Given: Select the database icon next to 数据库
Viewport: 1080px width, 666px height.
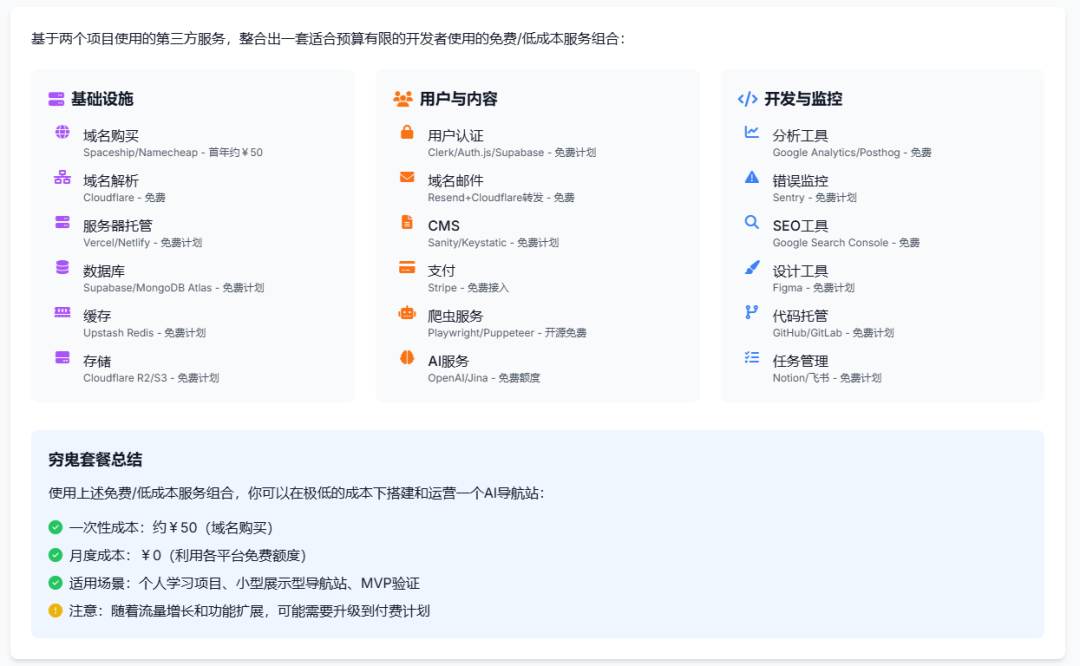Looking at the screenshot, I should pyautogui.click(x=62, y=267).
